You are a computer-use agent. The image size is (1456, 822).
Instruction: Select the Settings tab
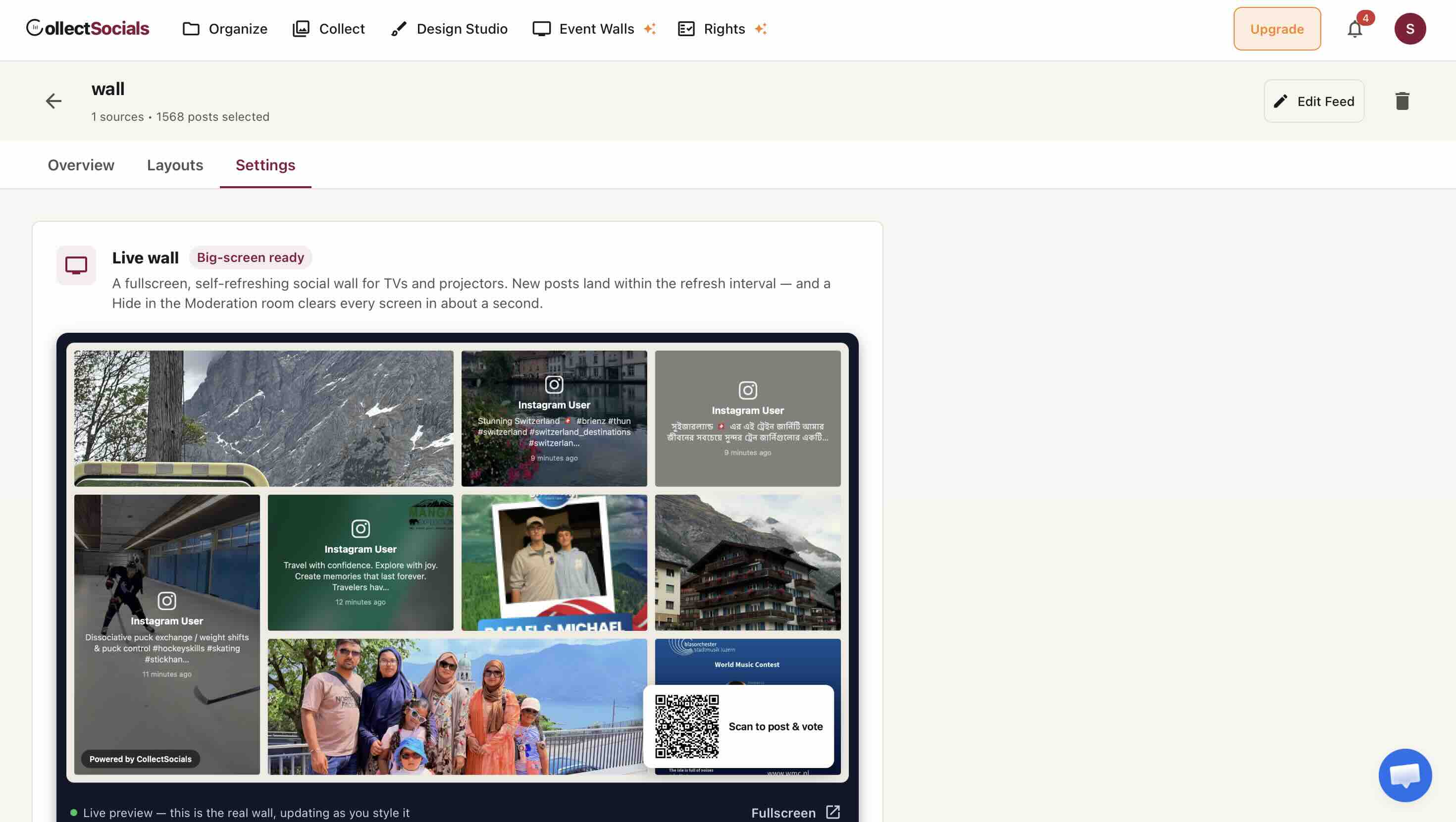coord(265,165)
